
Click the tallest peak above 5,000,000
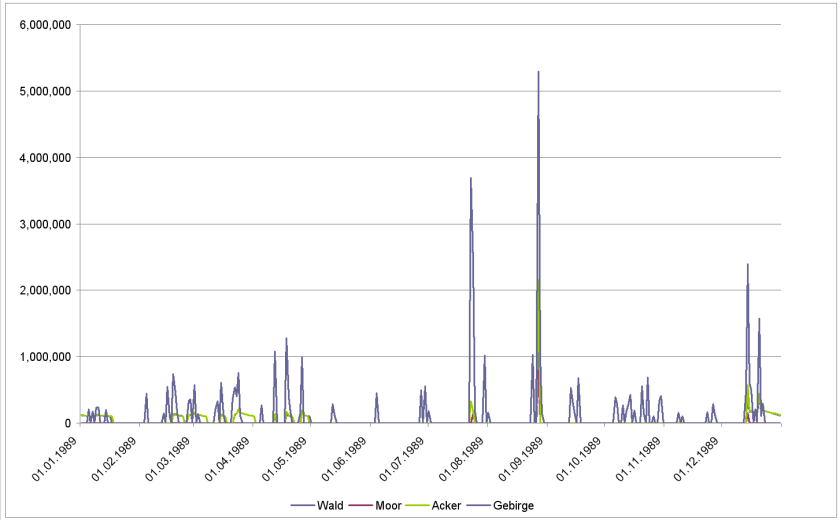pos(538,73)
